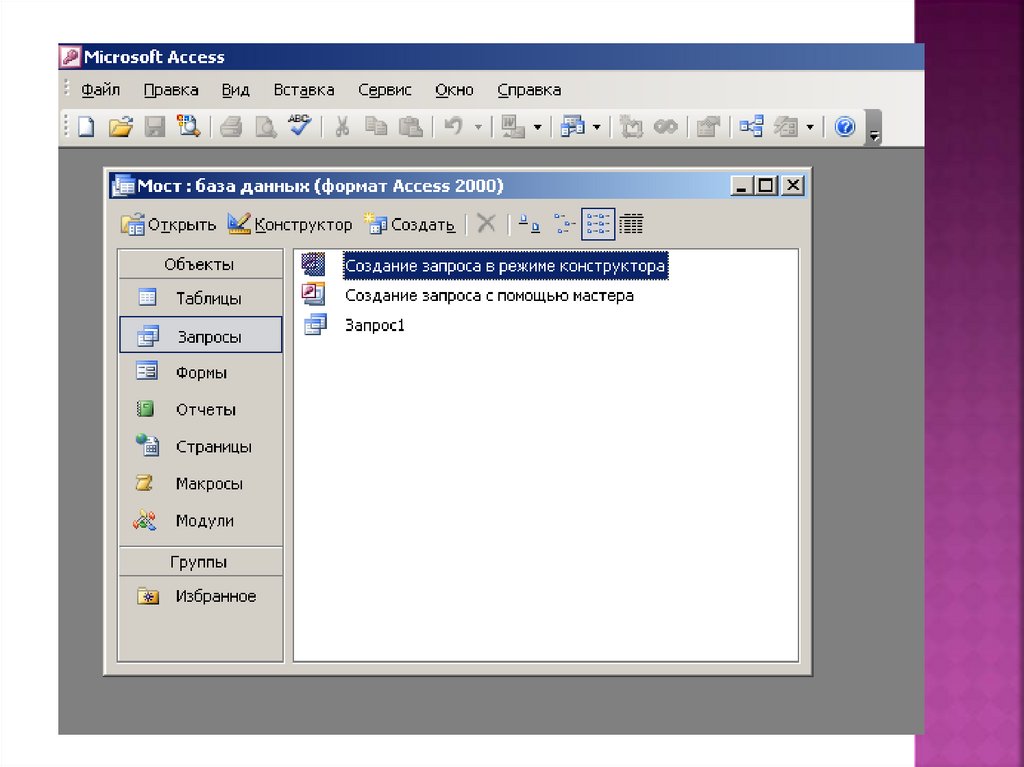The image size is (1024, 767).
Task: Click the Группы header bar
Action: (200, 561)
